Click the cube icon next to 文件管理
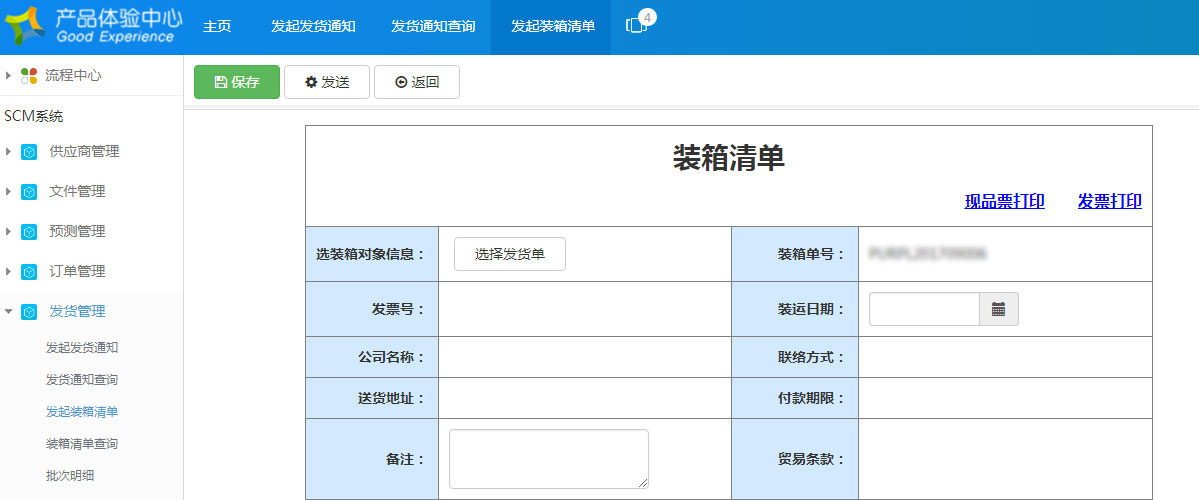Image resolution: width=1199 pixels, height=500 pixels. point(29,192)
